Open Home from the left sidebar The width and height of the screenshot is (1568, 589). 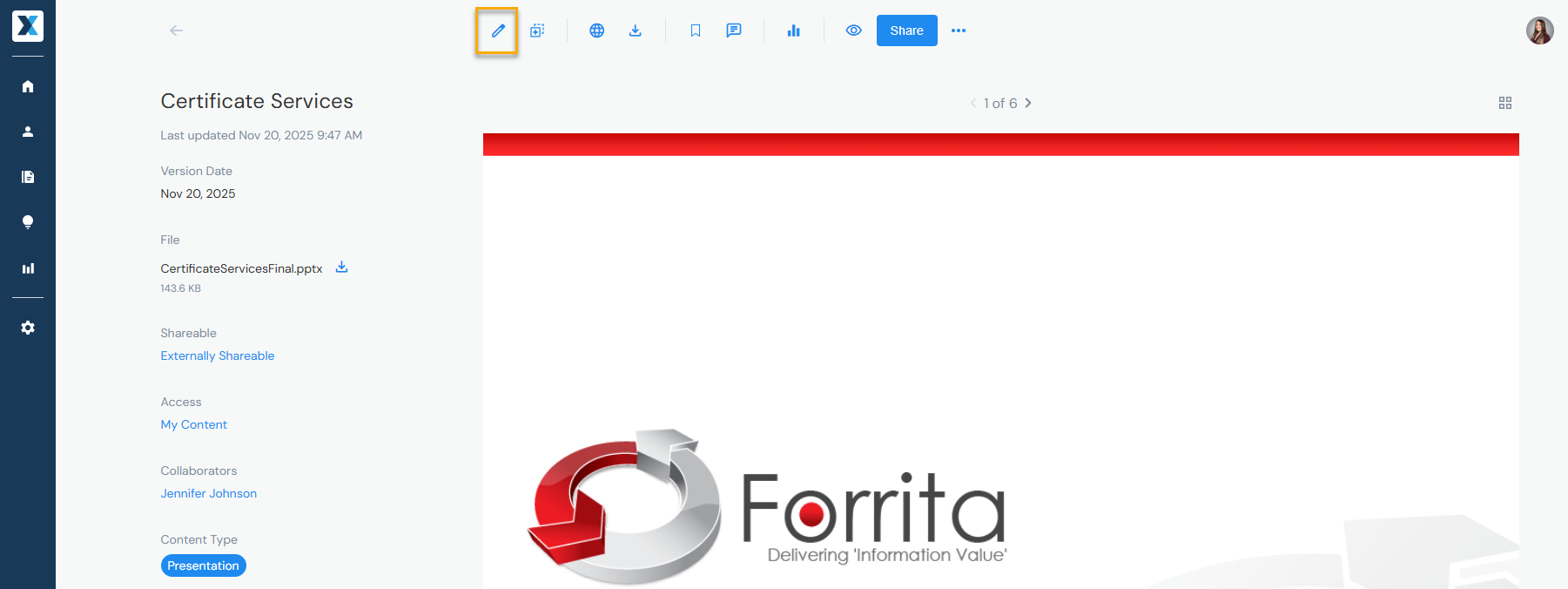[28, 86]
